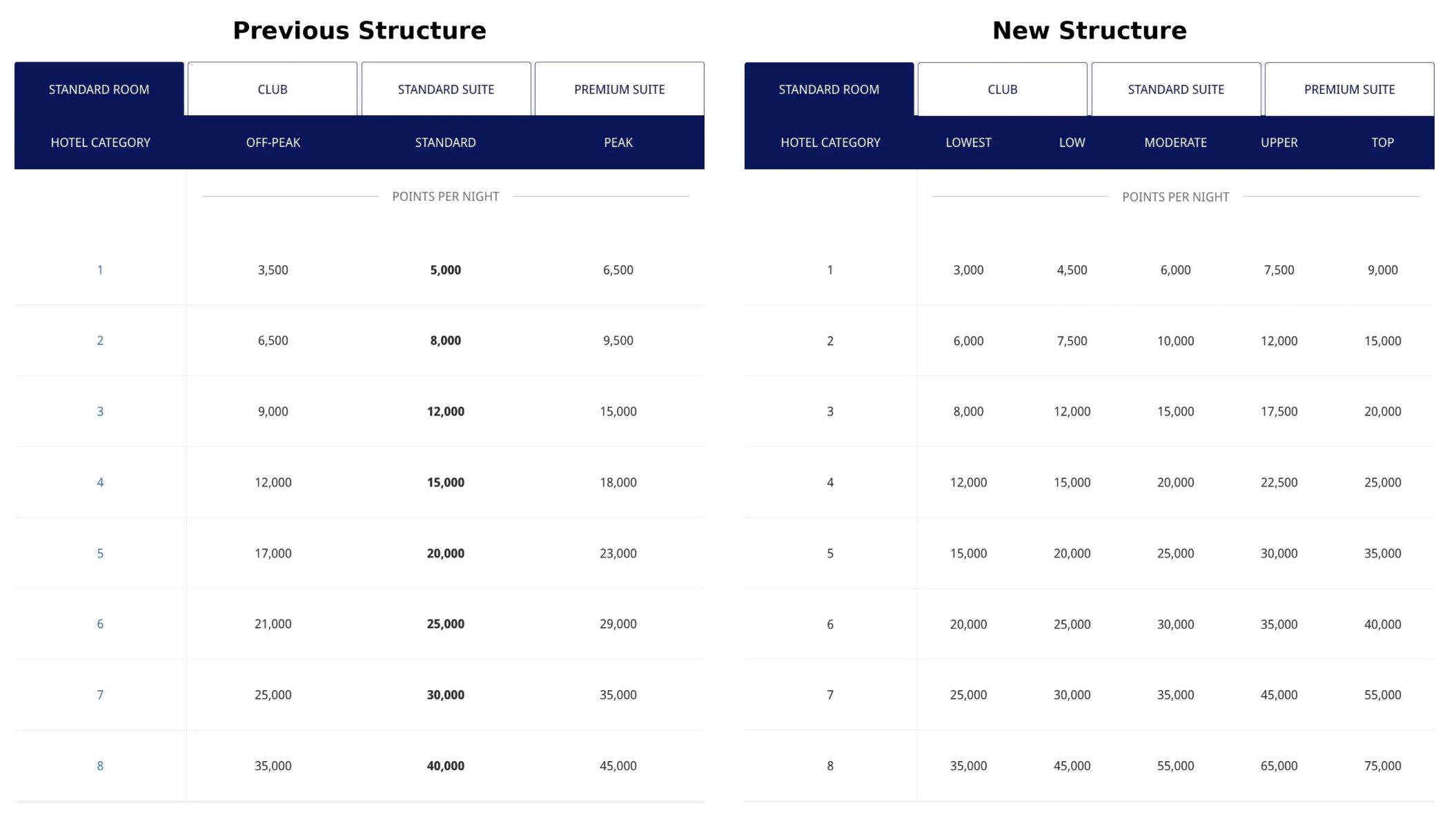Click category 3 link in Previous Structure
Image resolution: width=1456 pixels, height=817 pixels.
click(x=100, y=411)
